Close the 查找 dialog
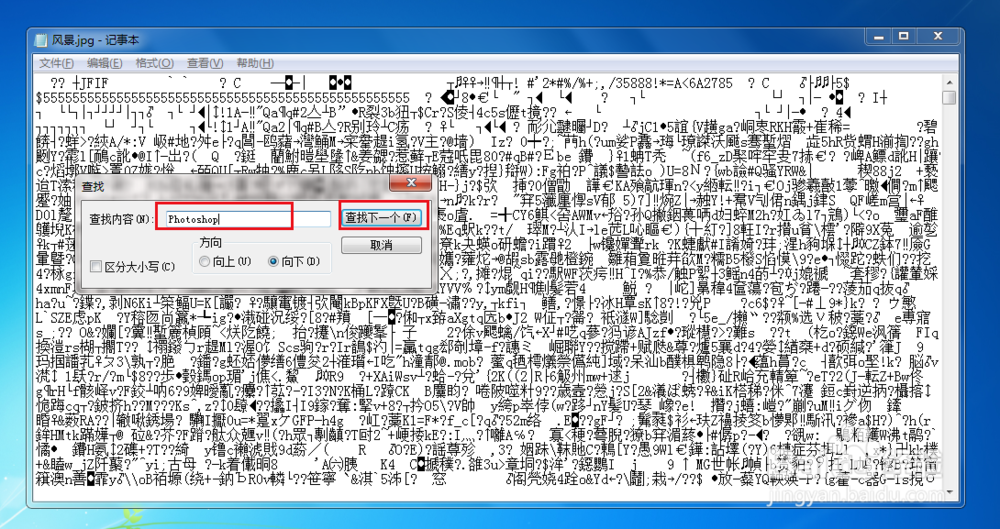Screen dimensions: 1000x529 click(x=410, y=184)
